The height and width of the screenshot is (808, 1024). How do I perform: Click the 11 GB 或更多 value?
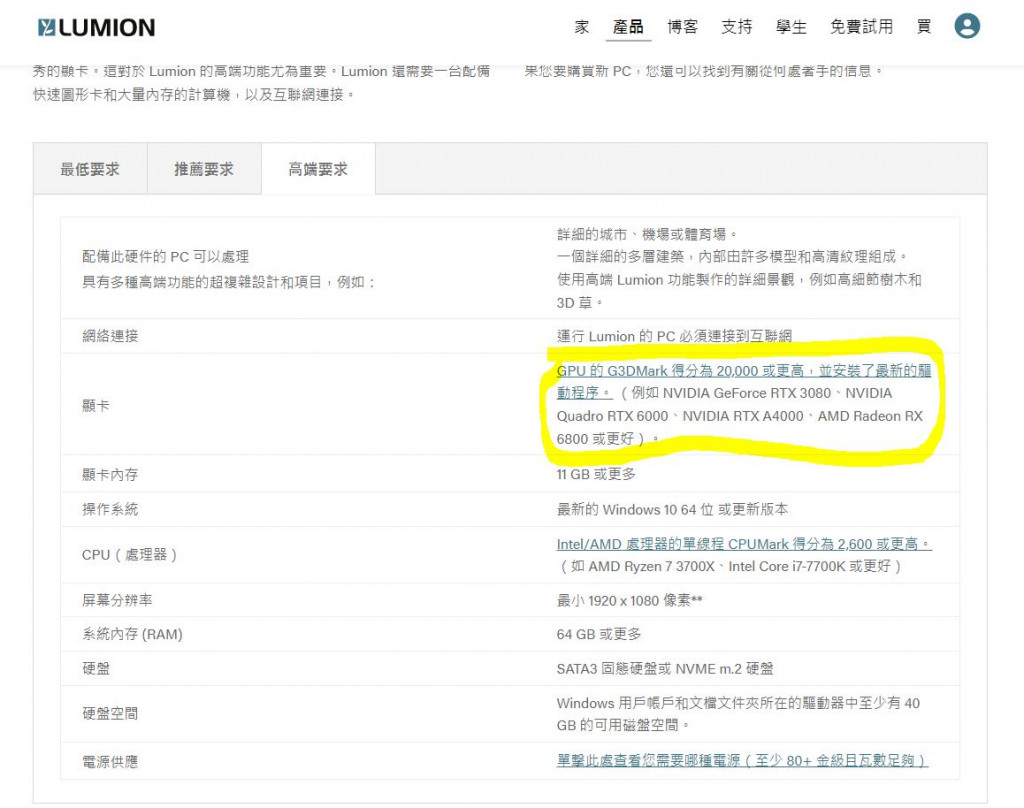click(x=596, y=474)
